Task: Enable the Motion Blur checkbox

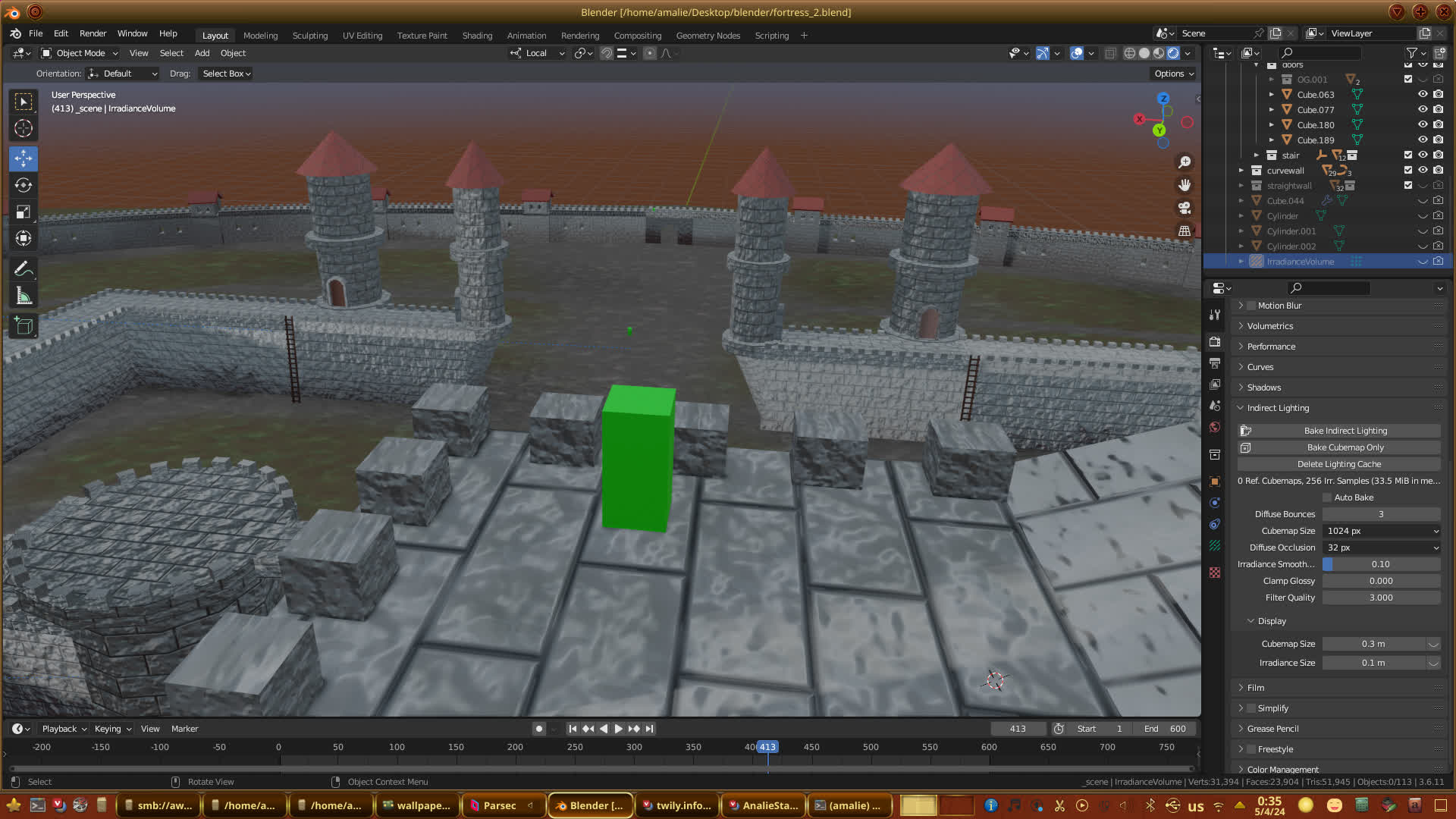Action: (x=1251, y=306)
